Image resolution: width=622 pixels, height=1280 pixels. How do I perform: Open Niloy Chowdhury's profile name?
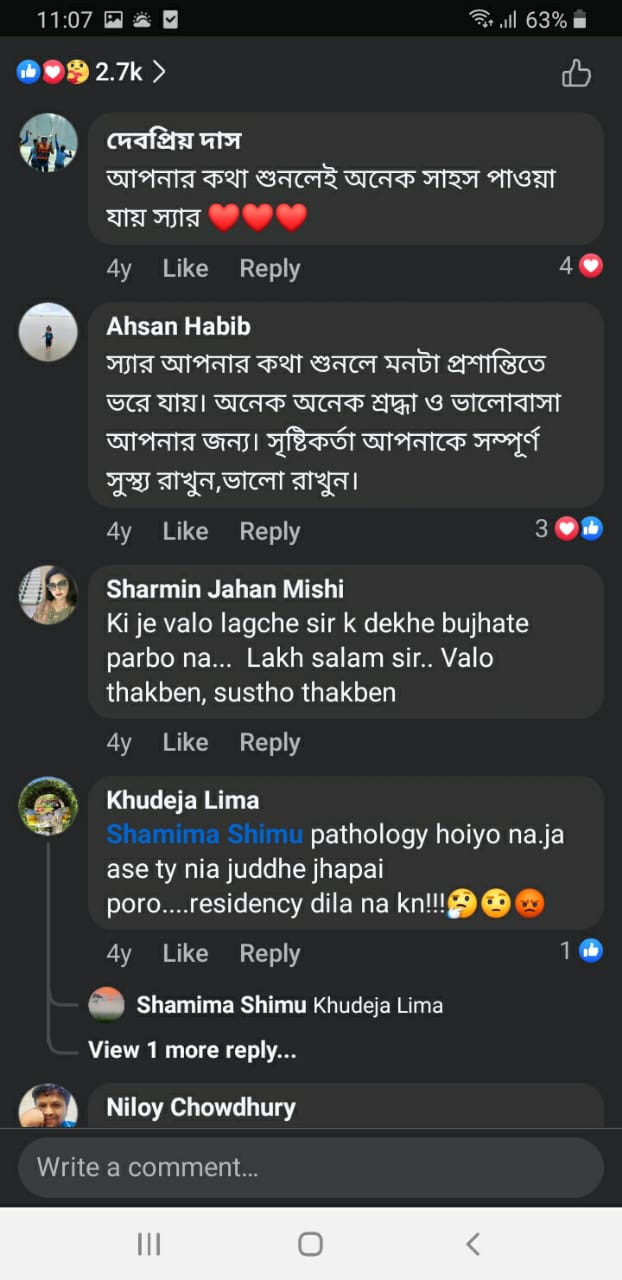(x=201, y=1107)
